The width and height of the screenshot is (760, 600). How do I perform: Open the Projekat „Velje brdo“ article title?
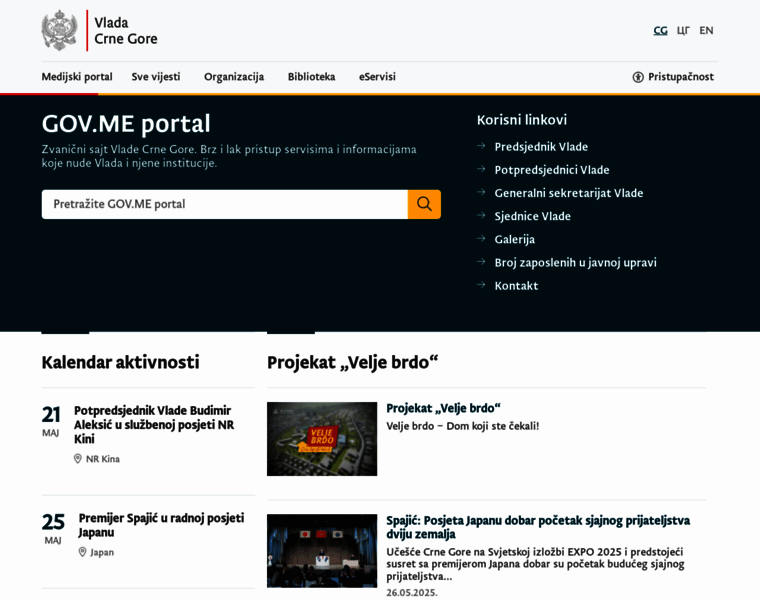[x=443, y=408]
